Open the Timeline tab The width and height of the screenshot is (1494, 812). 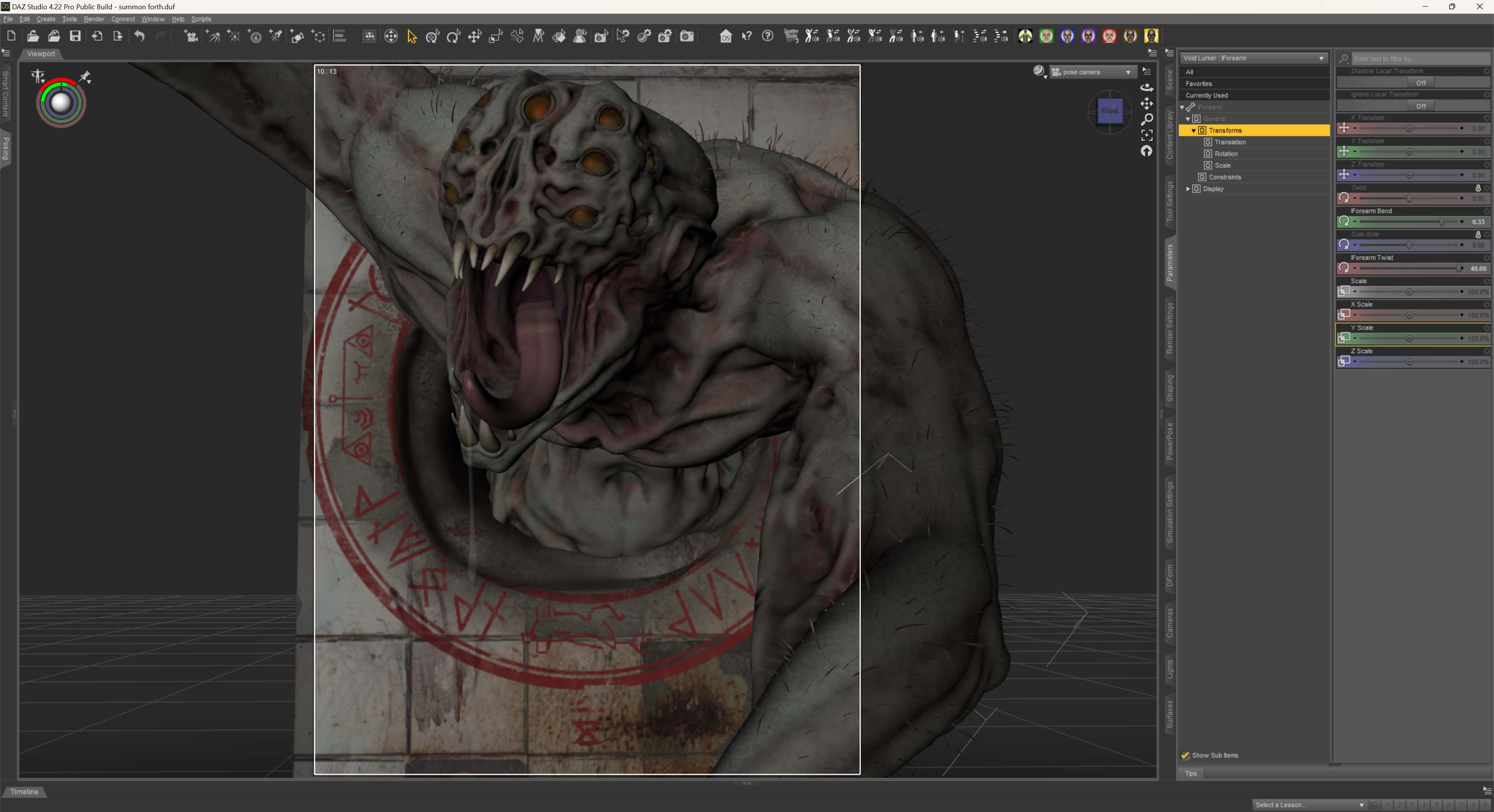point(24,792)
